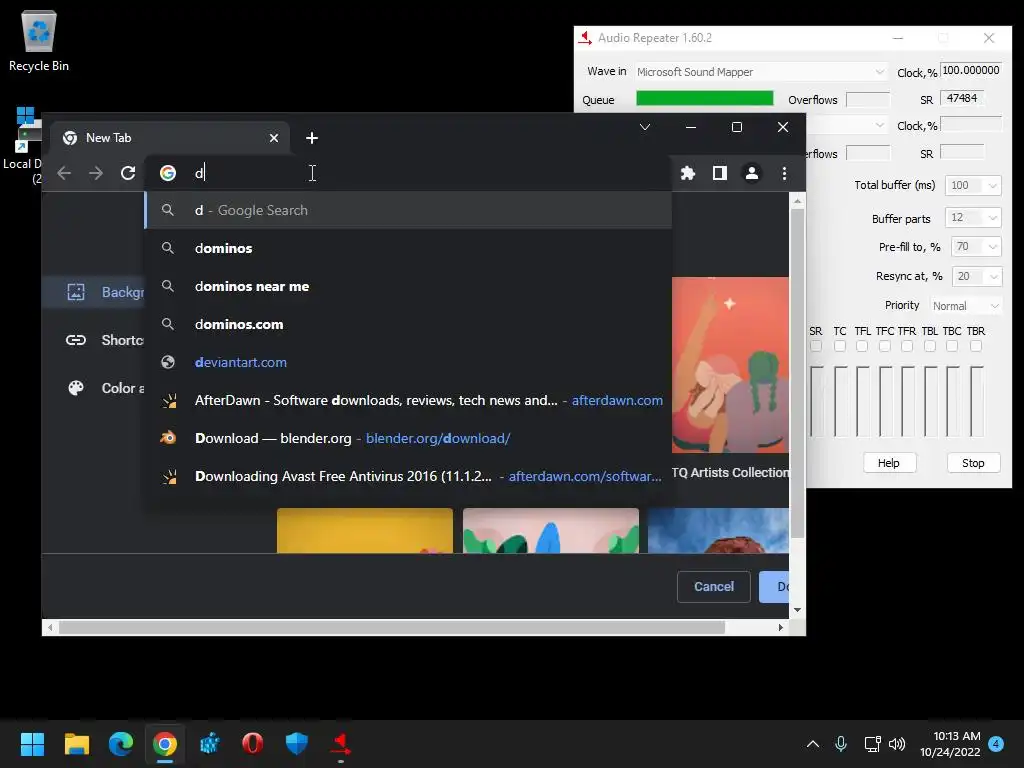Open Chrome tab search chevron
Image resolution: width=1024 pixels, height=768 pixels.
pos(645,127)
